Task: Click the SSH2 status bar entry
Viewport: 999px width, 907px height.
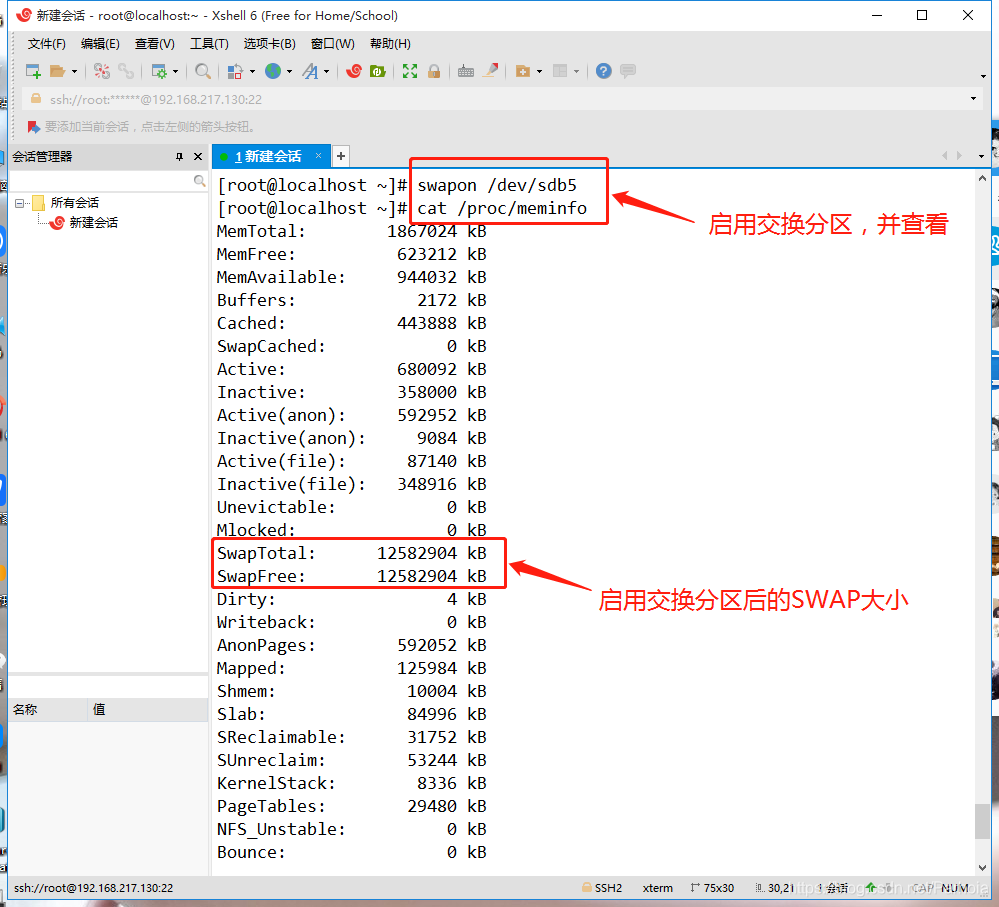Action: (601, 888)
